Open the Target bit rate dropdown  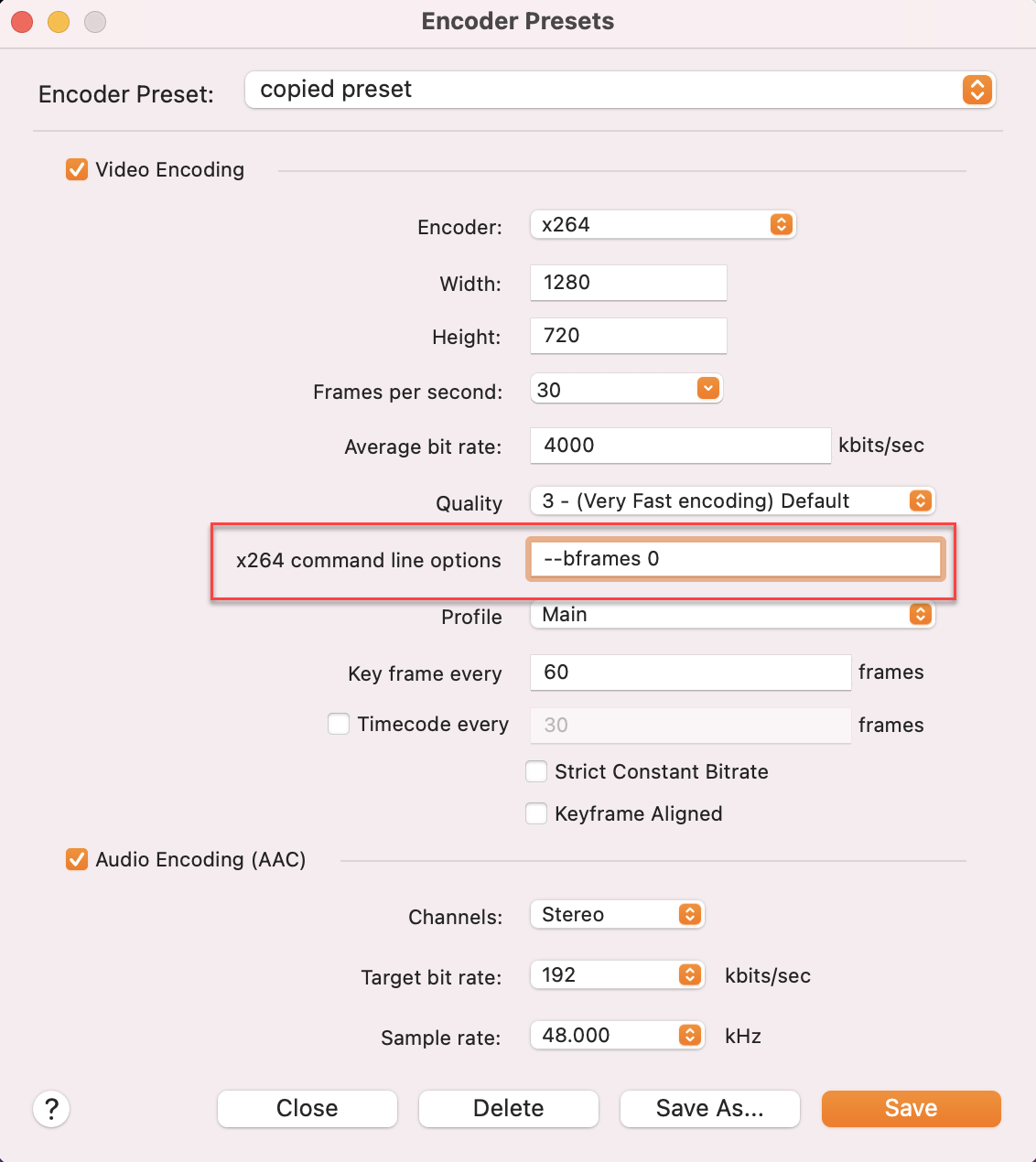click(618, 974)
